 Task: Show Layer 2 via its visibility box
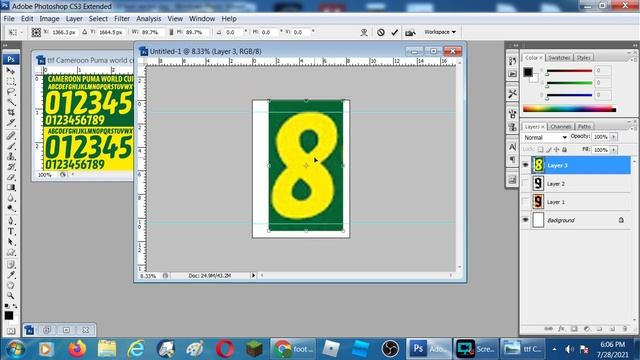525,184
